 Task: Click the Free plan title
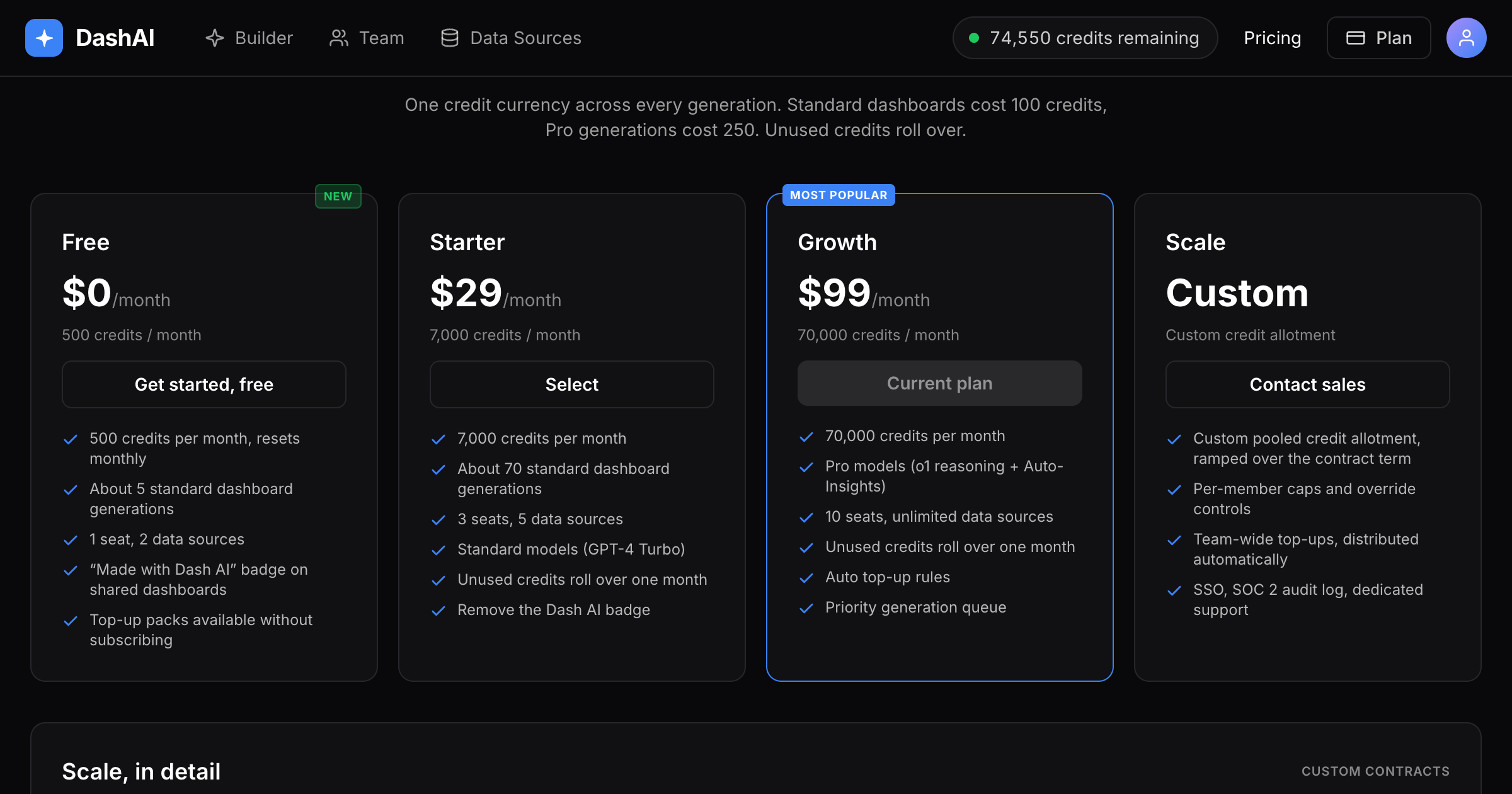click(x=86, y=243)
